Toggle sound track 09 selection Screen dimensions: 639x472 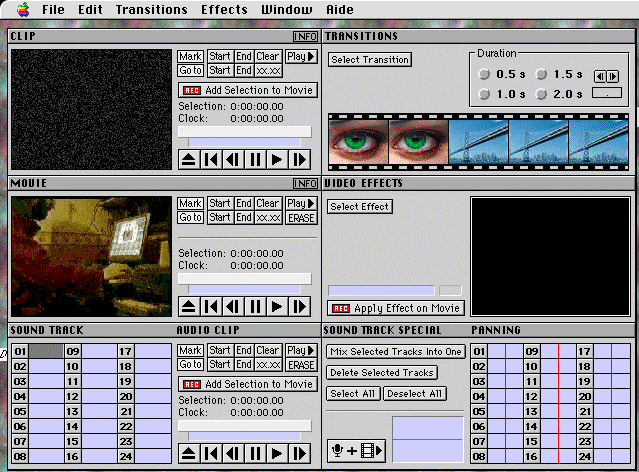tap(99, 351)
